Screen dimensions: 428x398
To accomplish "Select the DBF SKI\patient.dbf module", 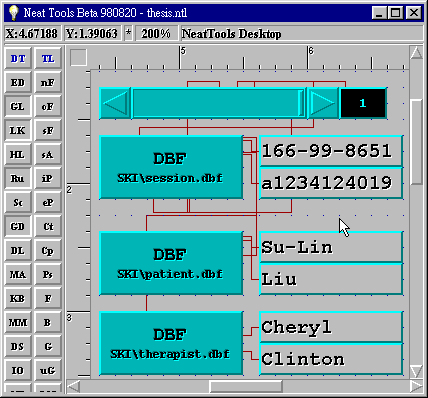I will tap(171, 263).
